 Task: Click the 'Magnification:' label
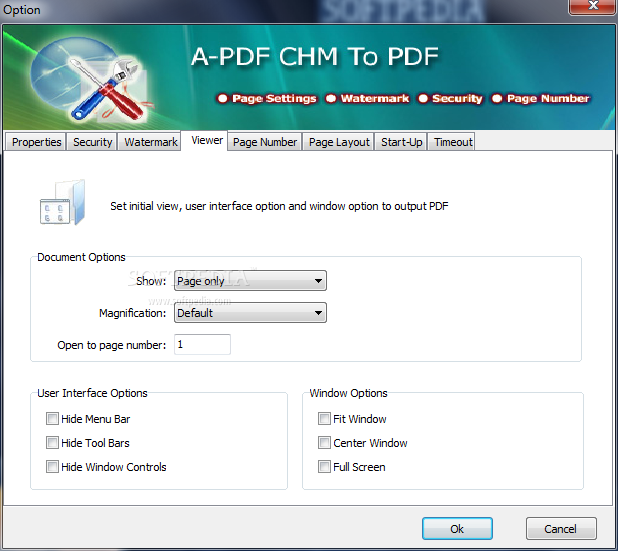click(x=132, y=313)
